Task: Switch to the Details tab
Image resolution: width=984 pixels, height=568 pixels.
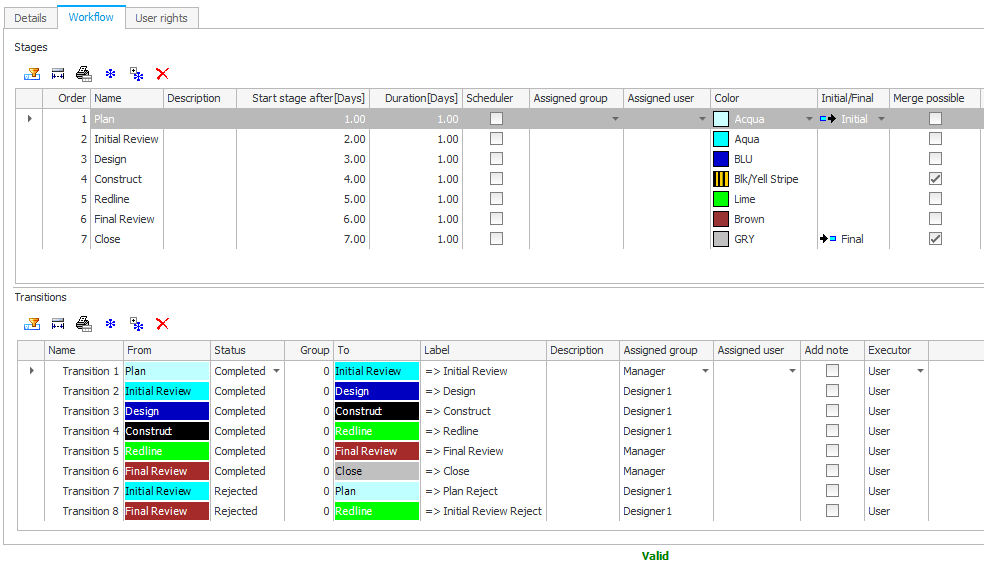Action: click(x=31, y=18)
